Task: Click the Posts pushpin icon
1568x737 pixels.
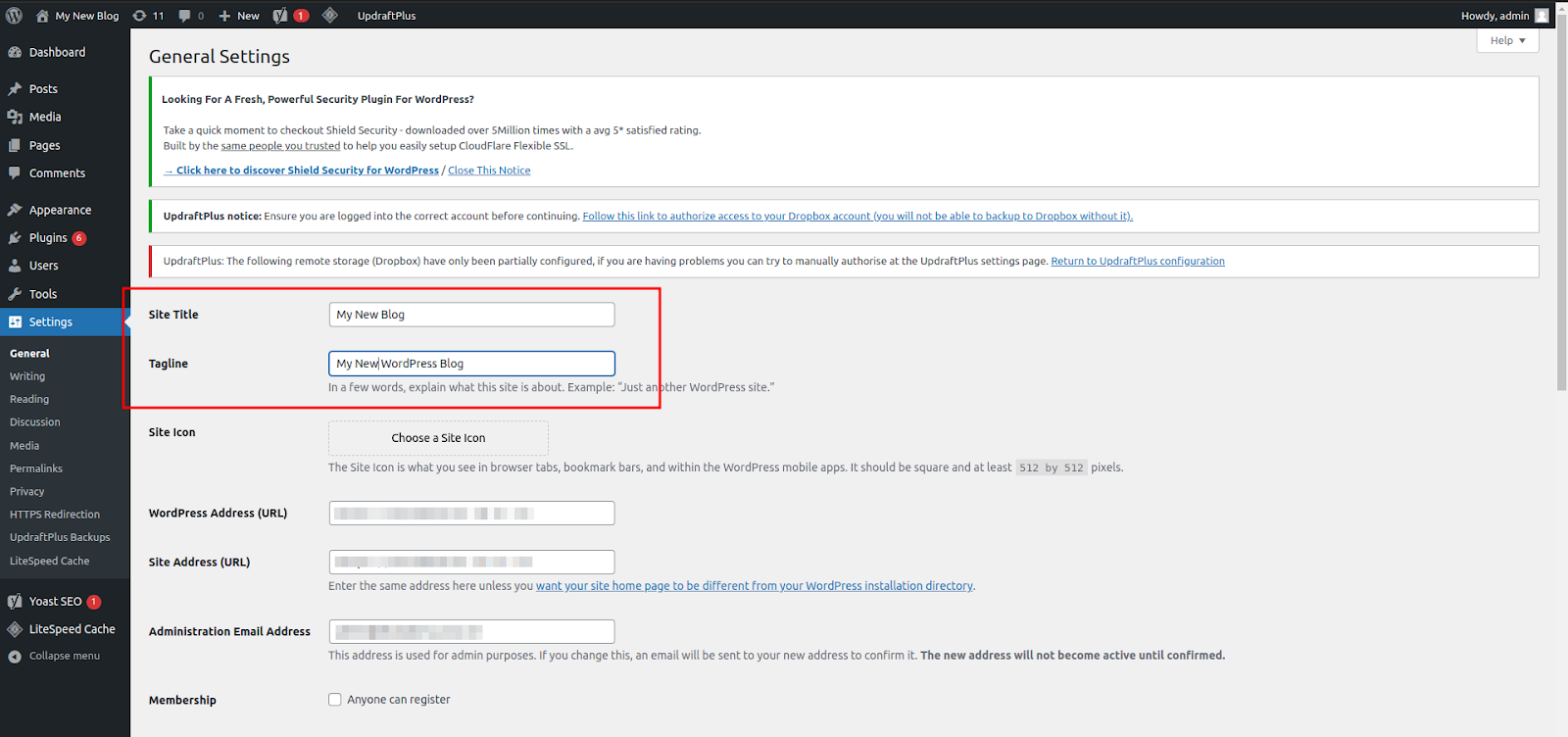Action: [x=15, y=88]
